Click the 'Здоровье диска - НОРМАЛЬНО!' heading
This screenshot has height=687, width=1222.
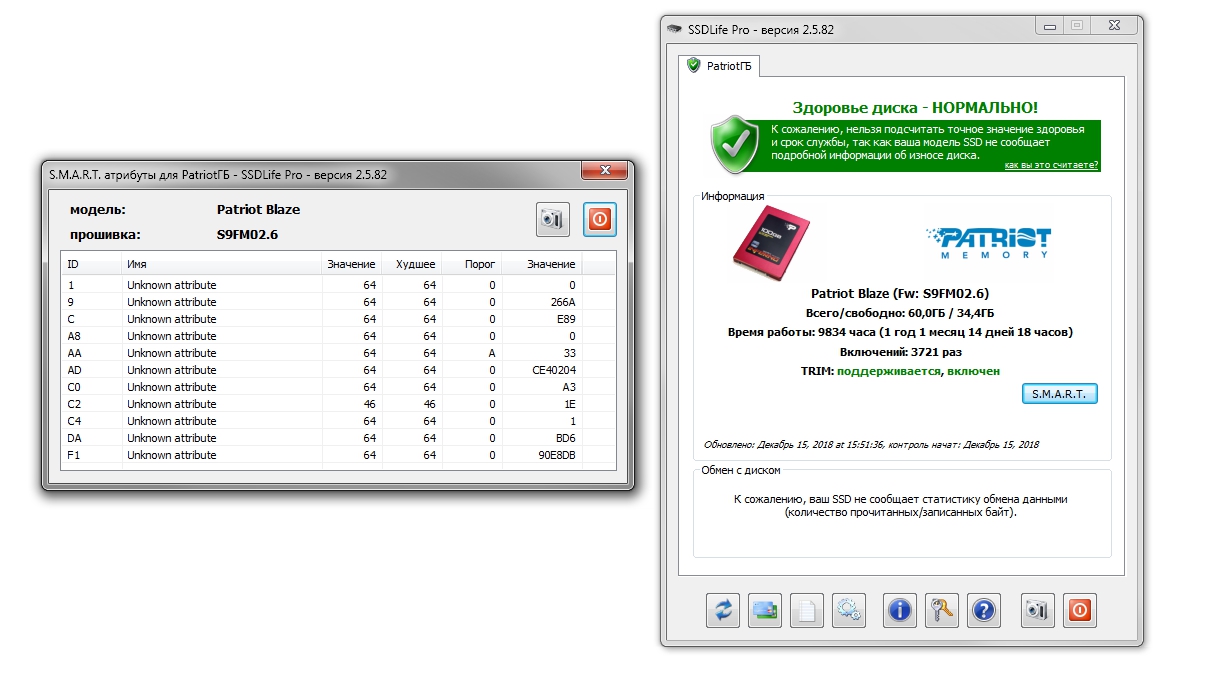(x=915, y=107)
